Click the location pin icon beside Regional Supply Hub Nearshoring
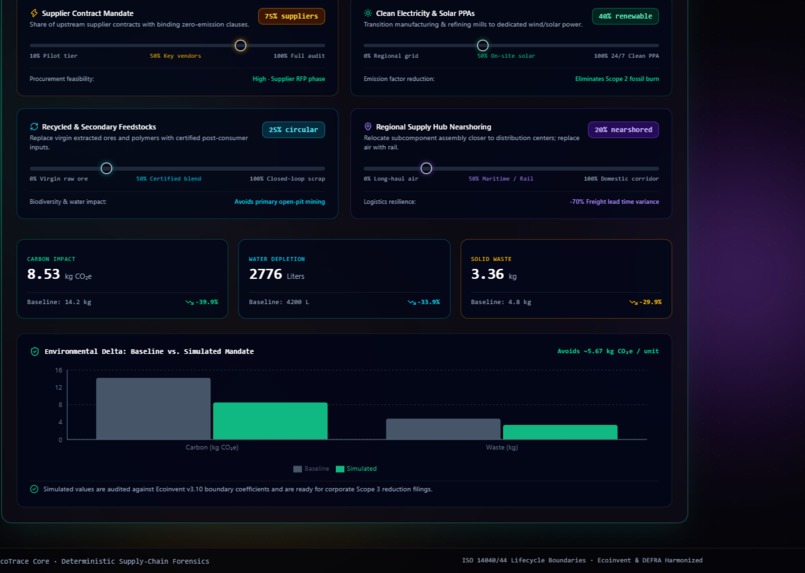 pos(368,126)
